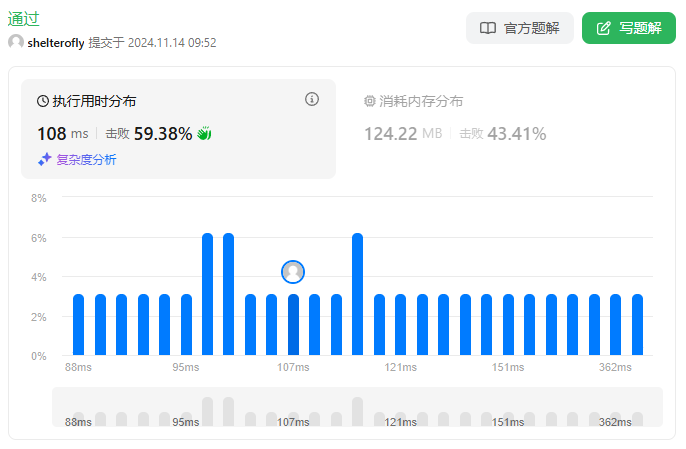Click the 59.38% beat percentage
The width and height of the screenshot is (686, 449).
163,133
